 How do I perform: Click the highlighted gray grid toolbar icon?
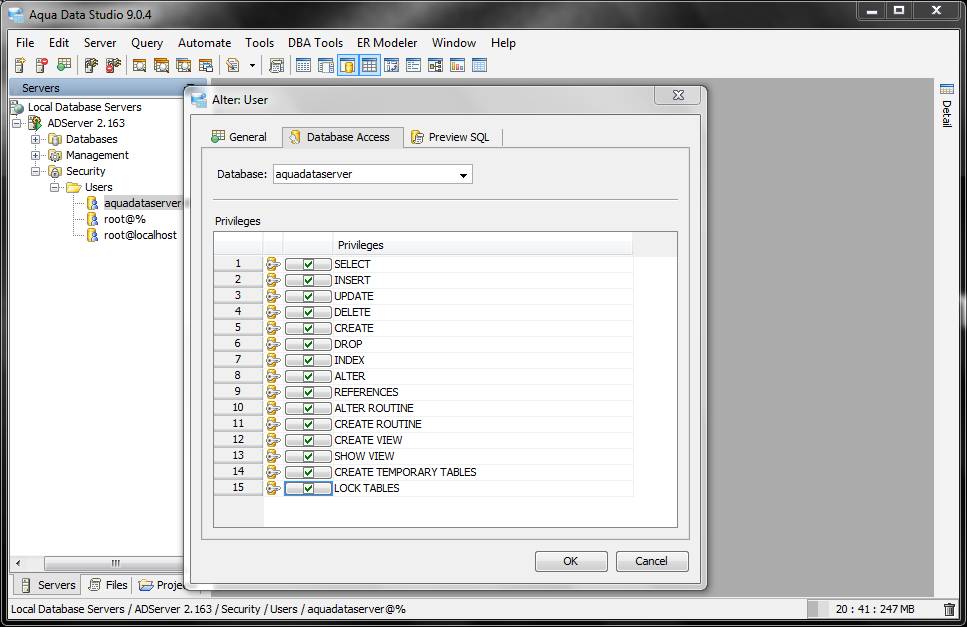369,65
